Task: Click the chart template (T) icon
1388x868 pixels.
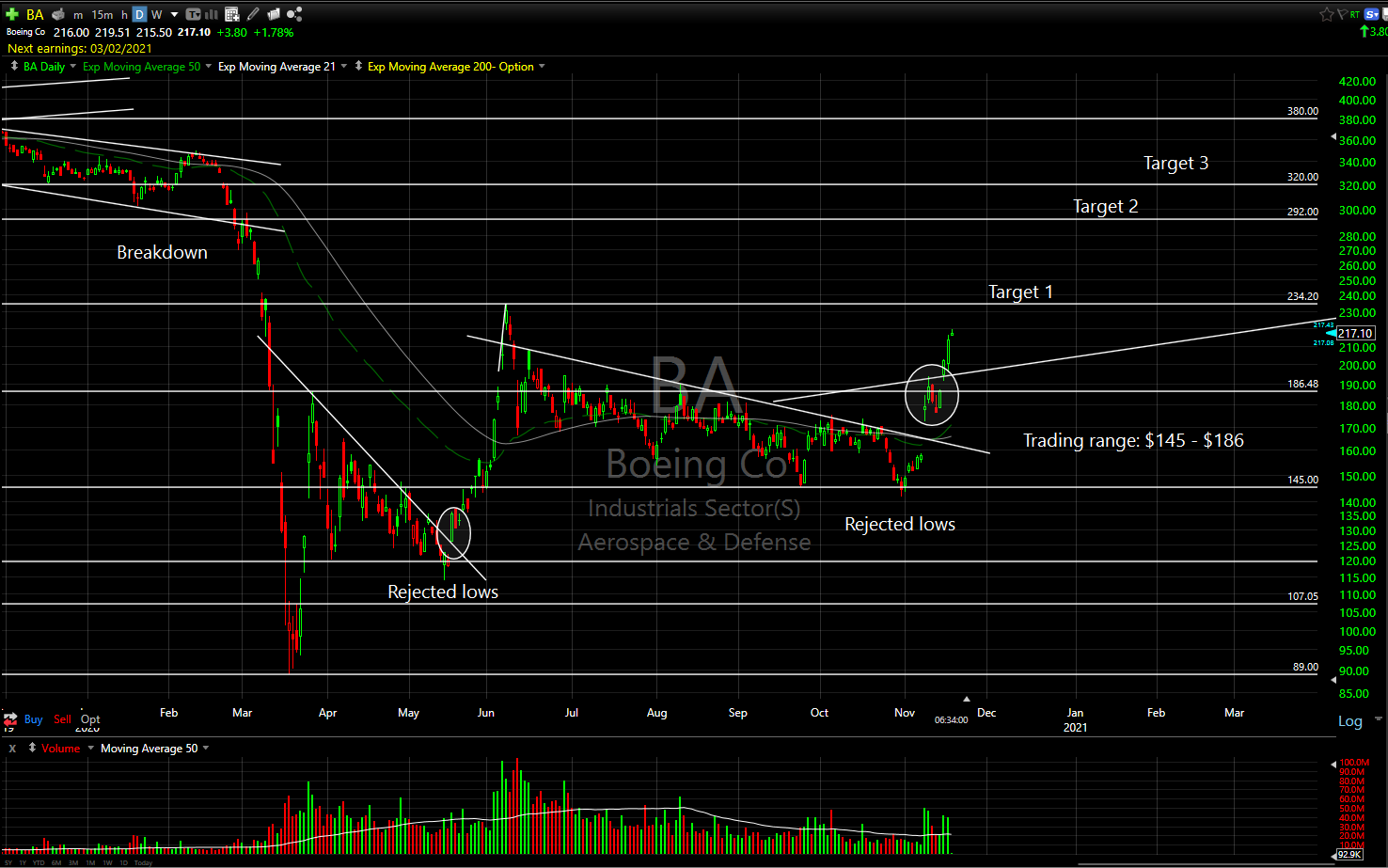Action: (194, 14)
